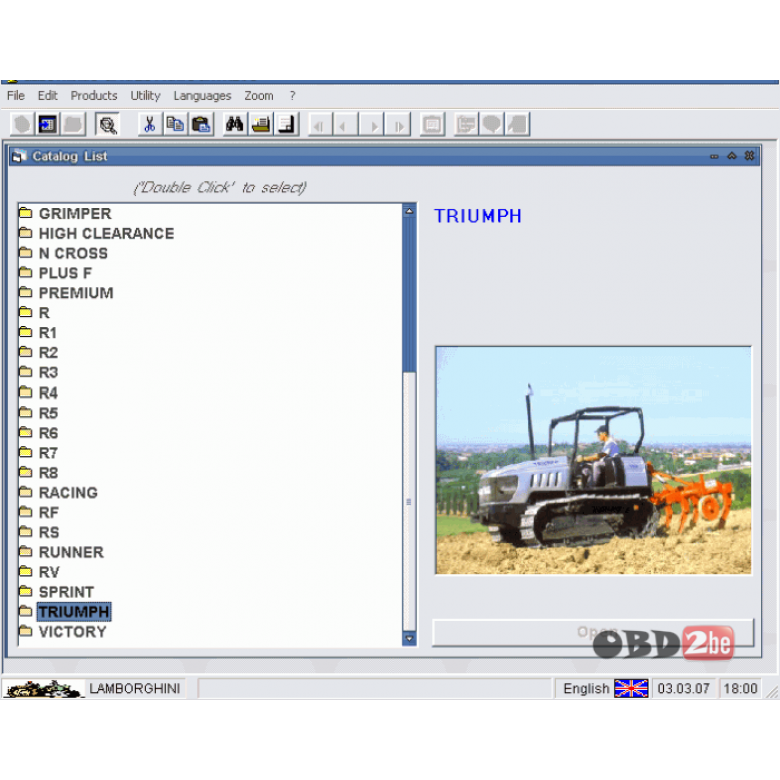Screen dimensions: 780x780
Task: Click the last page navigation arrow
Action: click(398, 124)
